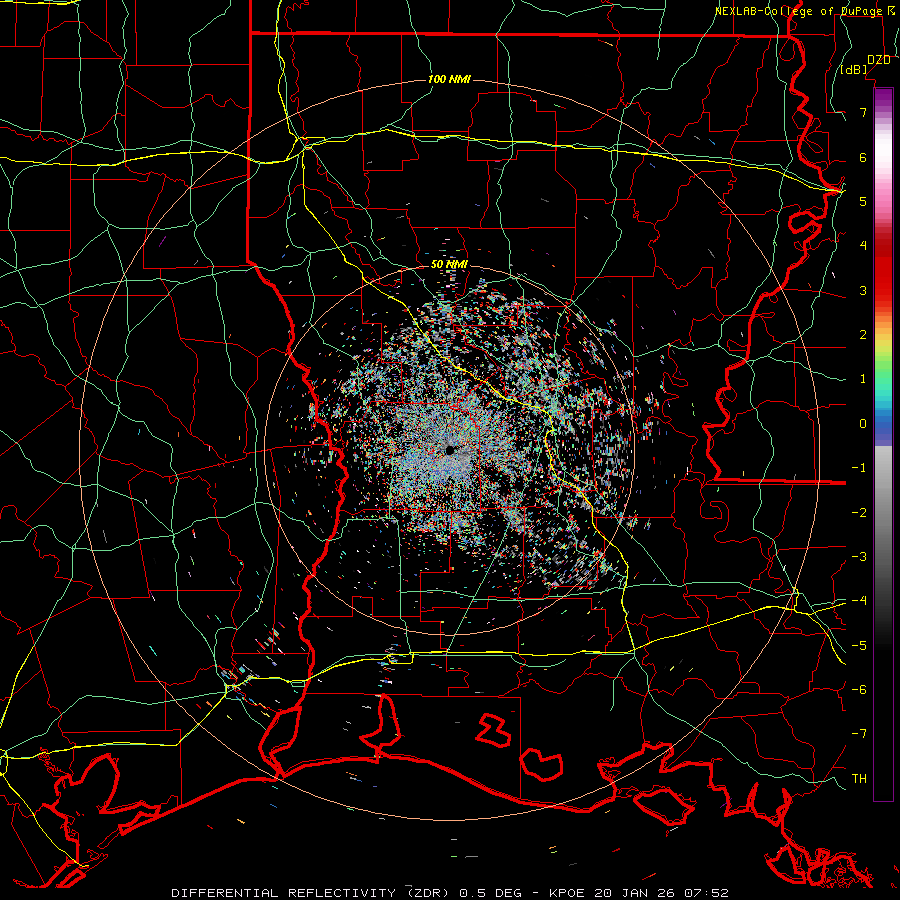Click the DZD legend title
900x900 pixels.
pos(879,60)
